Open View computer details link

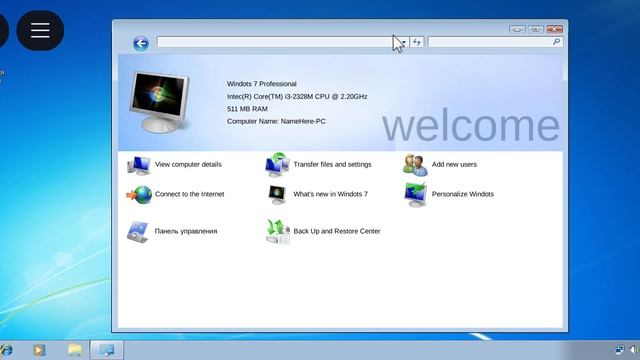click(x=188, y=164)
